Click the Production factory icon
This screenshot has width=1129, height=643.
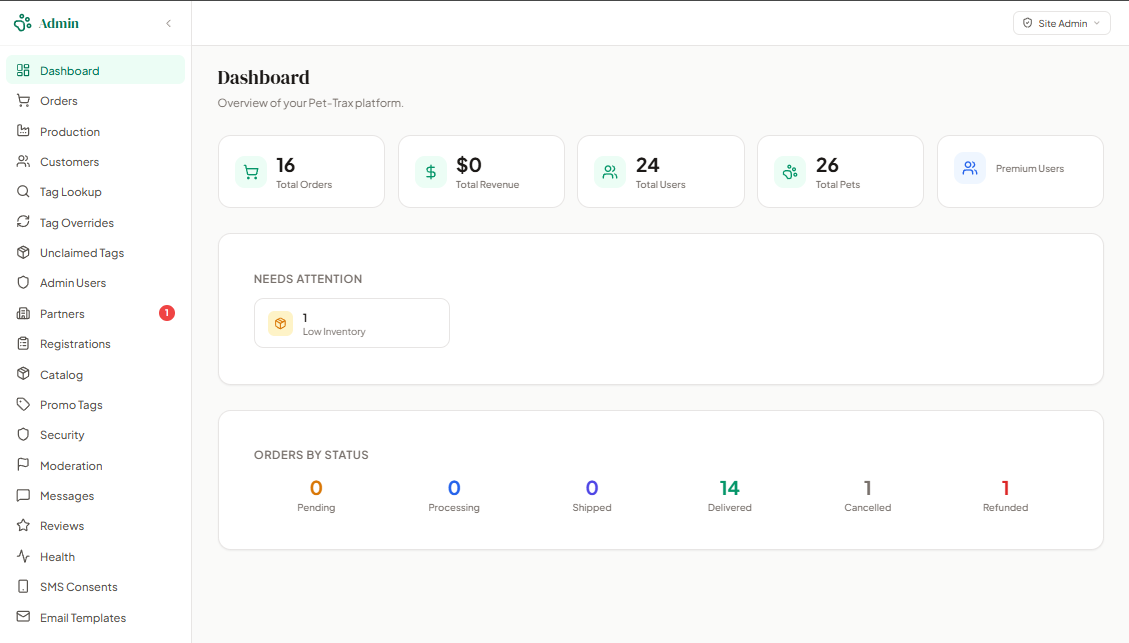click(23, 131)
